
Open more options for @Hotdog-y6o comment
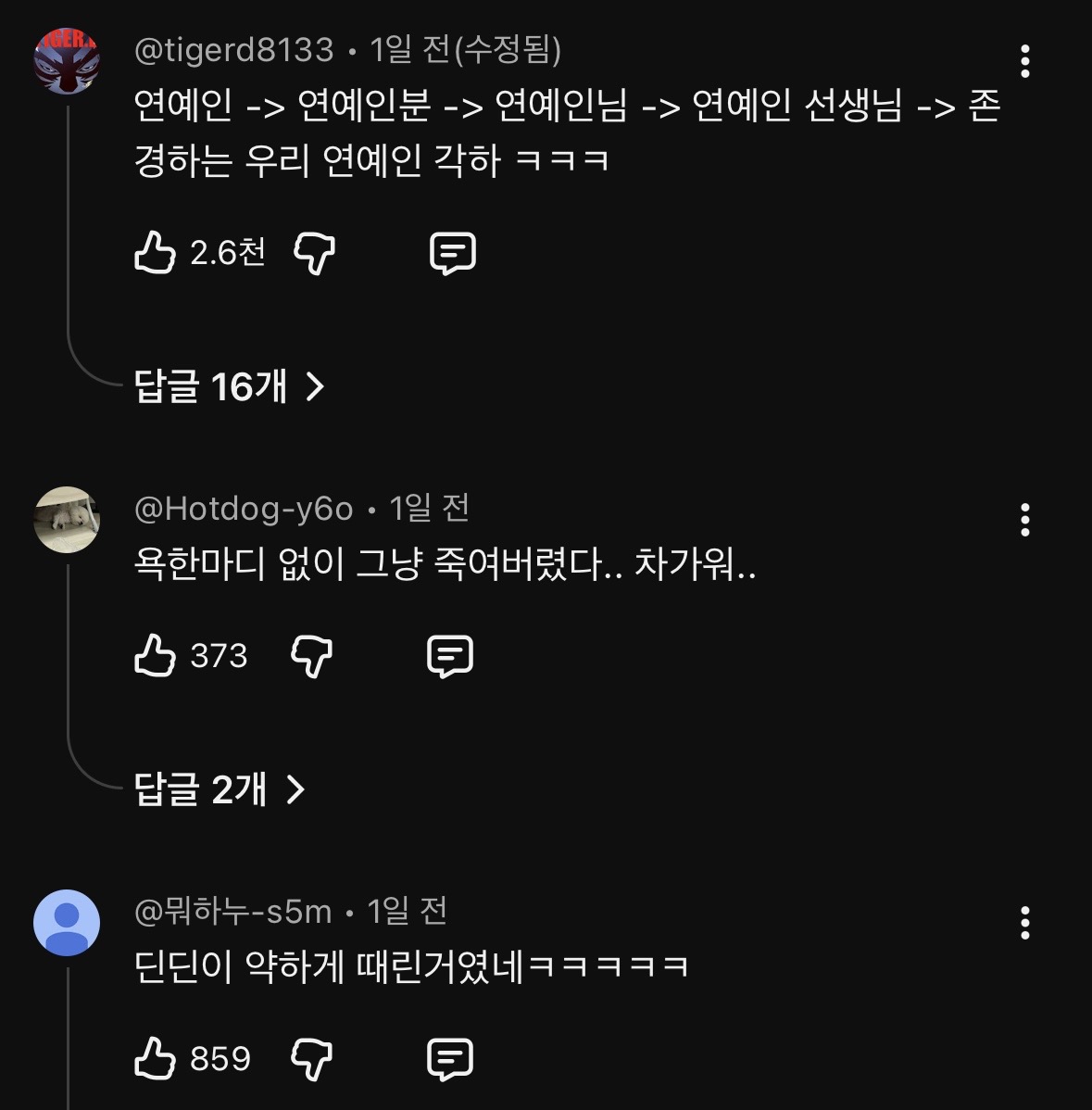click(x=1024, y=521)
